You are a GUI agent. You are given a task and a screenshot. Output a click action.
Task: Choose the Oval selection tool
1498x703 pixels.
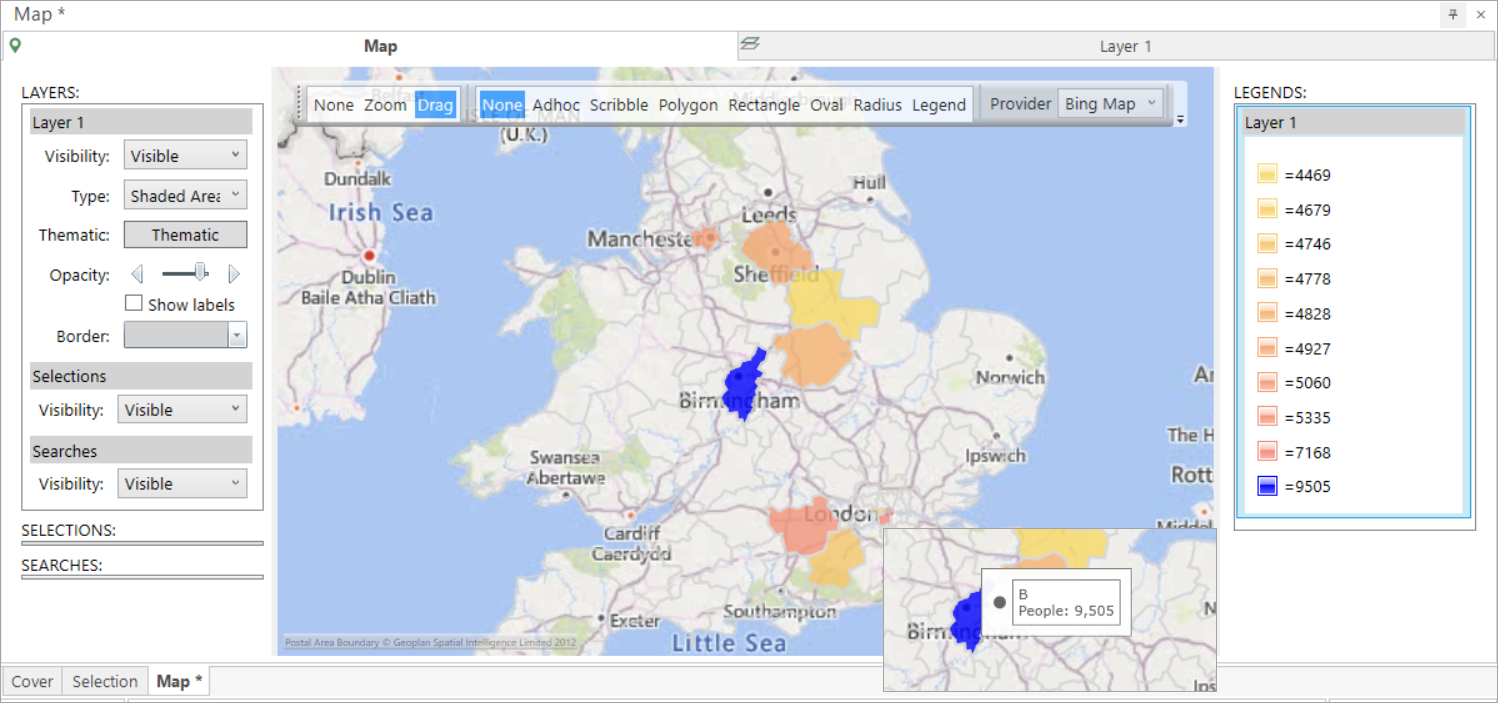(x=827, y=105)
